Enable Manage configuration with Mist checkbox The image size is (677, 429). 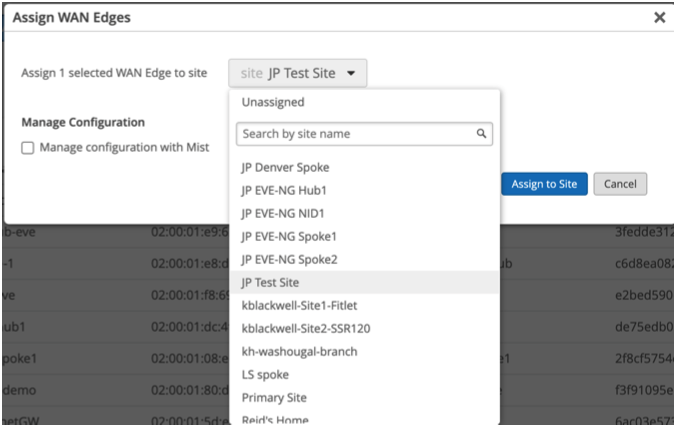tap(28, 148)
